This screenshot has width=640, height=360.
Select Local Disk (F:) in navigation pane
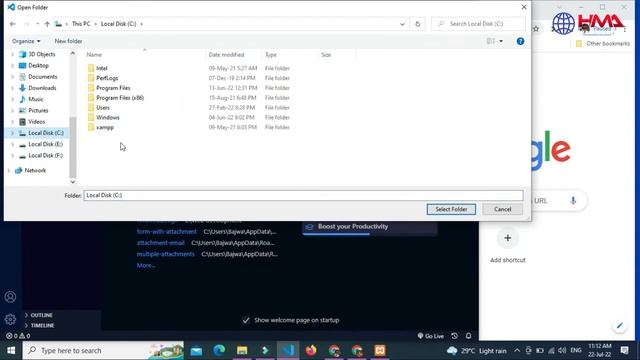tap(45, 156)
